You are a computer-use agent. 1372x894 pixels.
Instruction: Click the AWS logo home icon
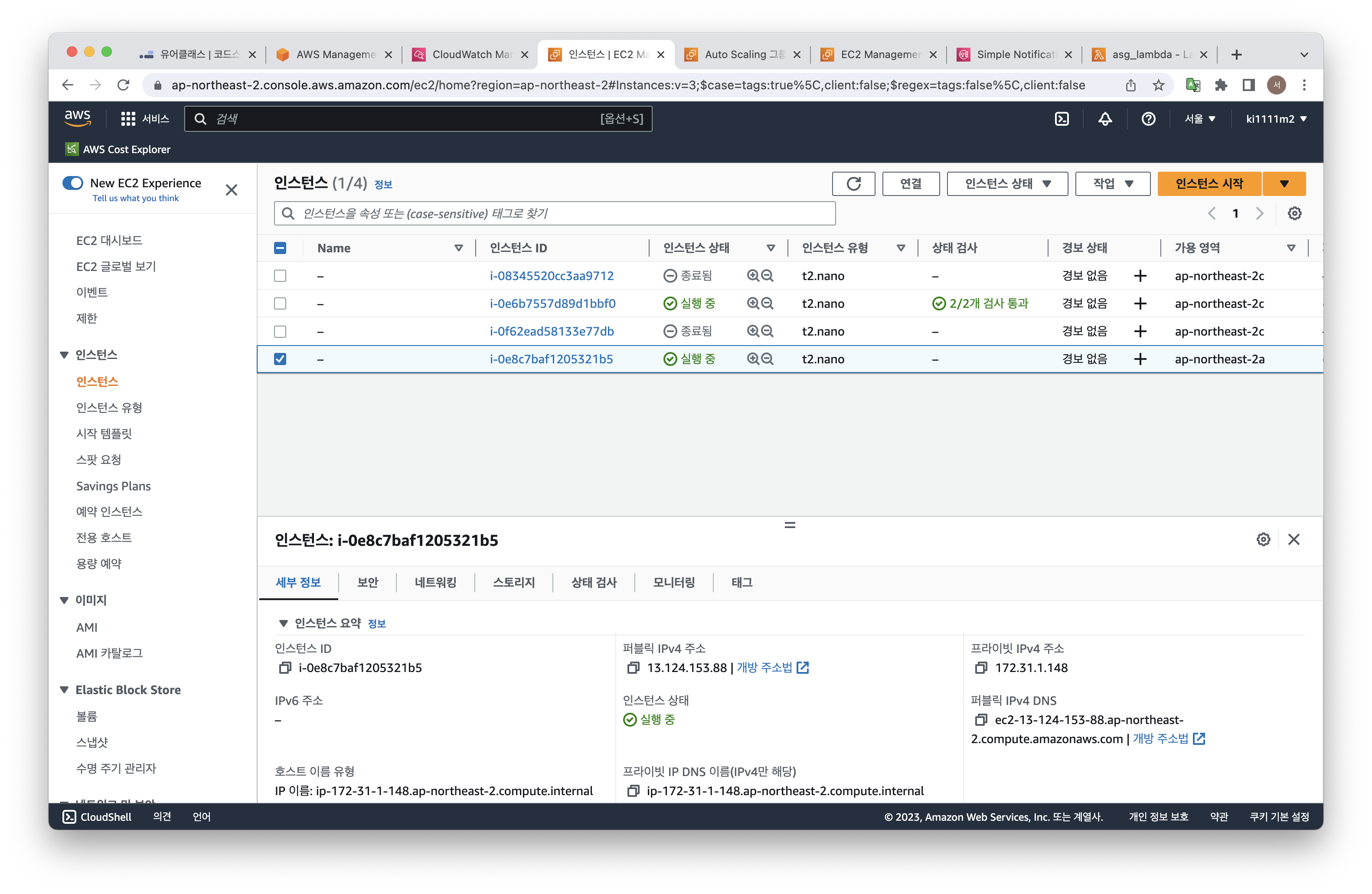point(77,117)
